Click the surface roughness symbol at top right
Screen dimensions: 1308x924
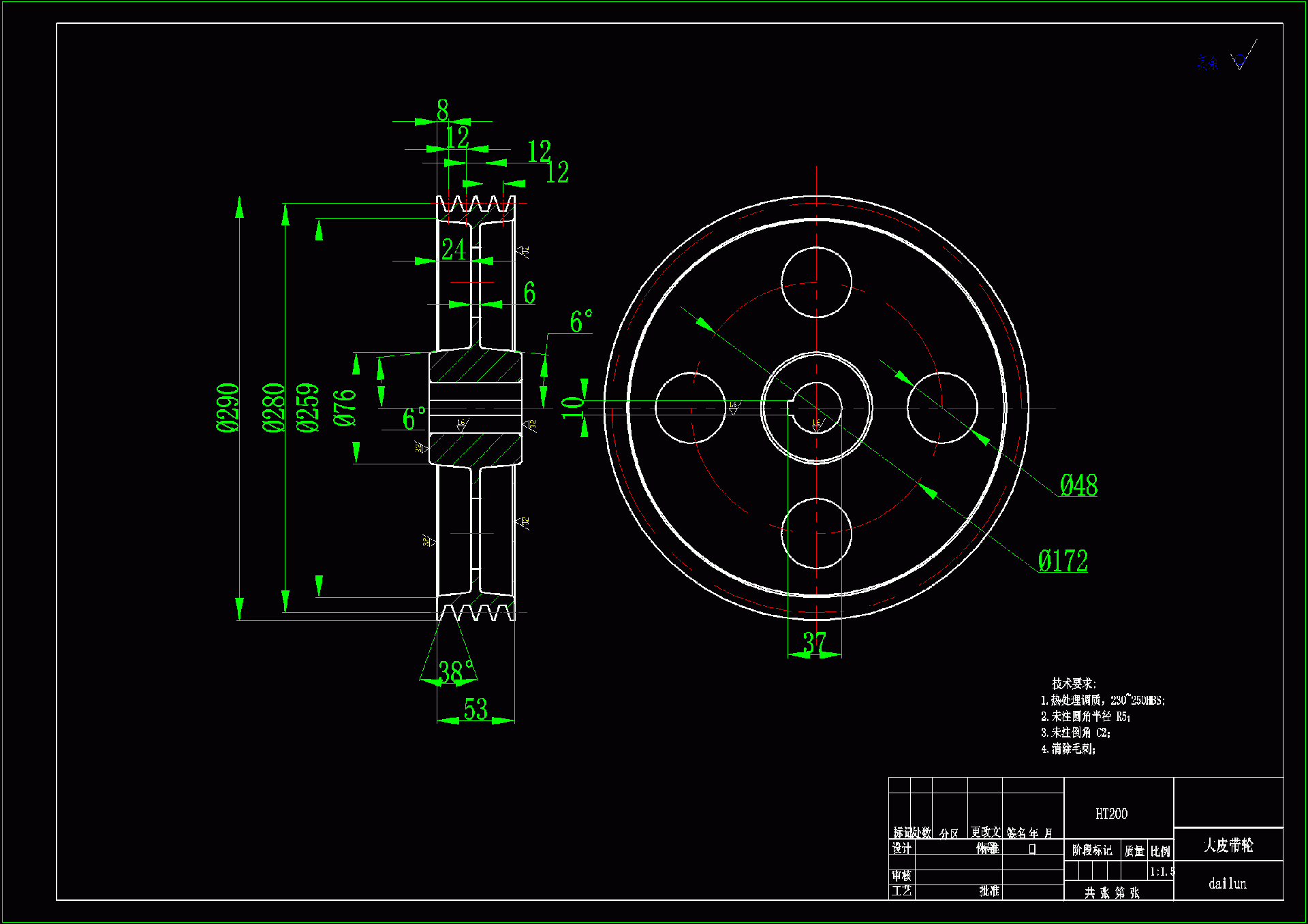pyautogui.click(x=1241, y=60)
